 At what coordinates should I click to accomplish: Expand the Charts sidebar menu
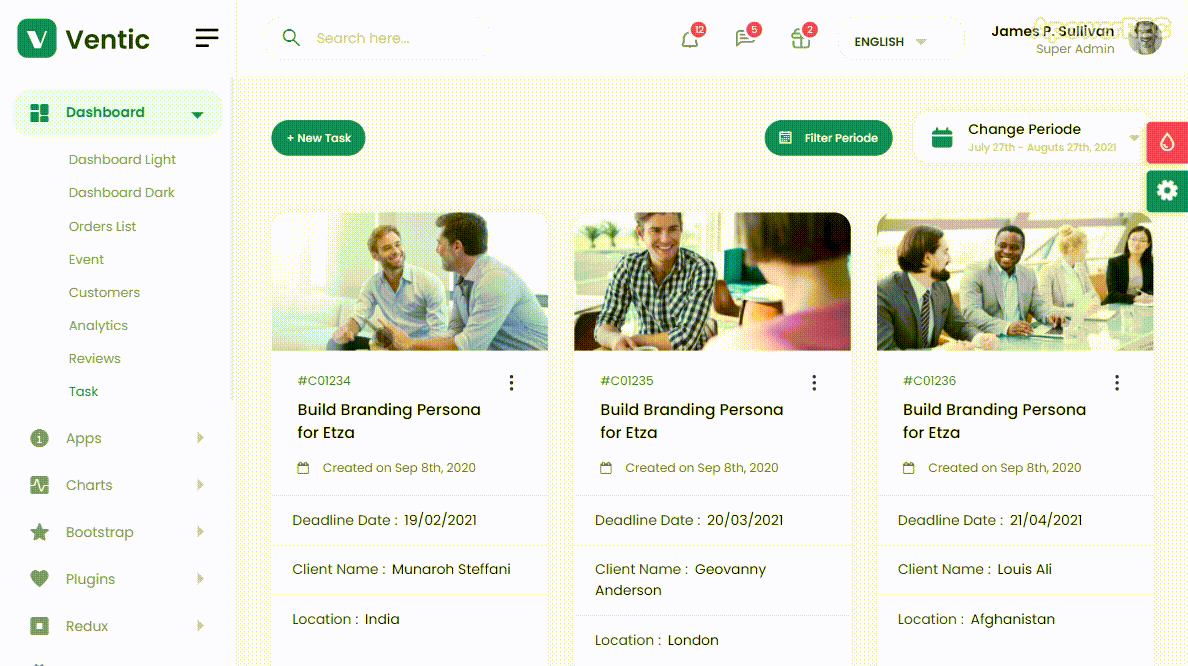point(117,485)
